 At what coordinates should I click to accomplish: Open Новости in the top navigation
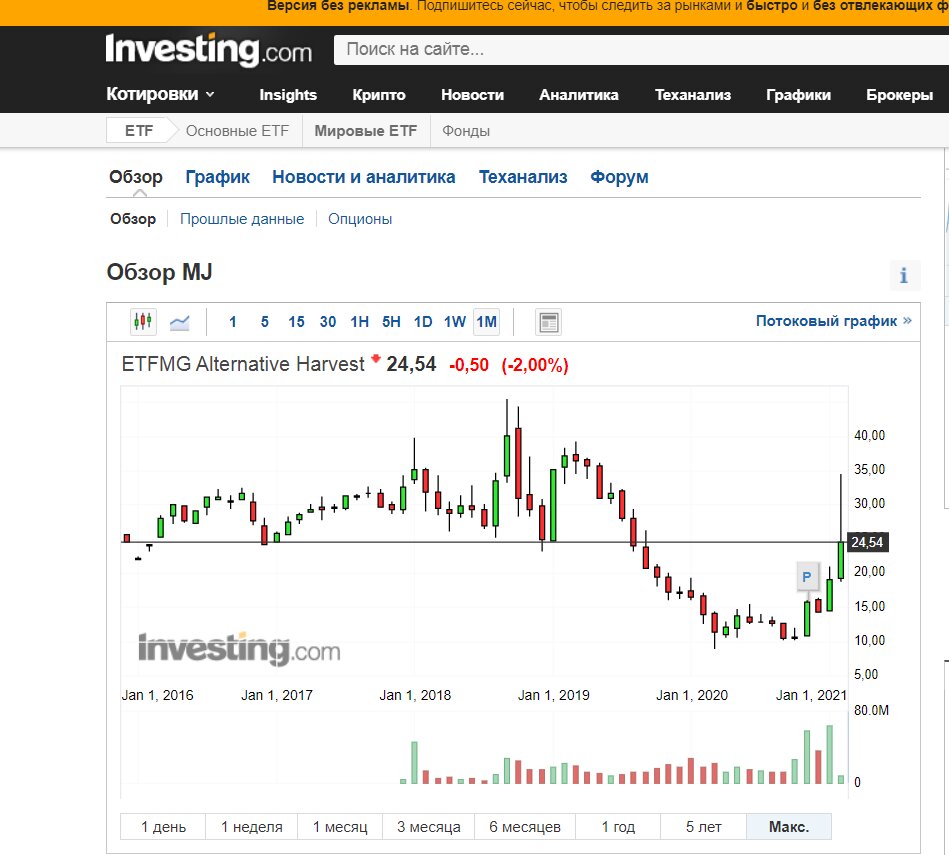click(472, 95)
